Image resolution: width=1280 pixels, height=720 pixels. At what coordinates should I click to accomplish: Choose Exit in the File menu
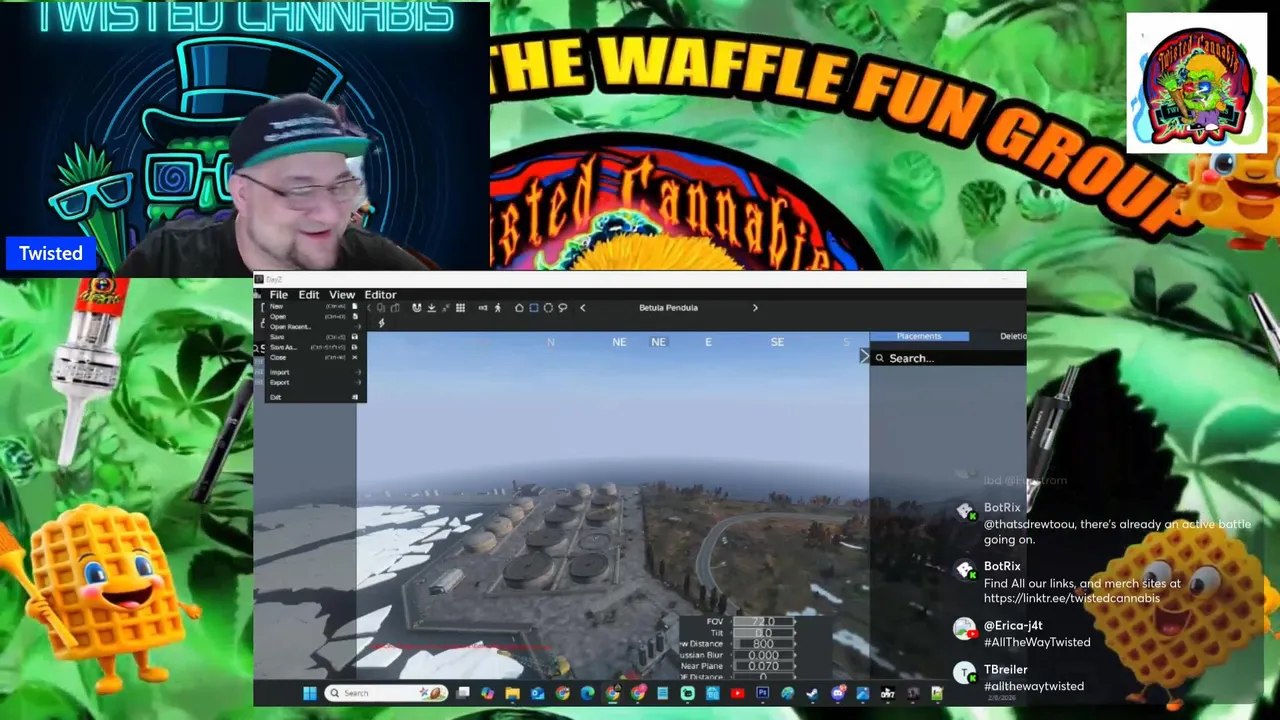tap(315, 397)
